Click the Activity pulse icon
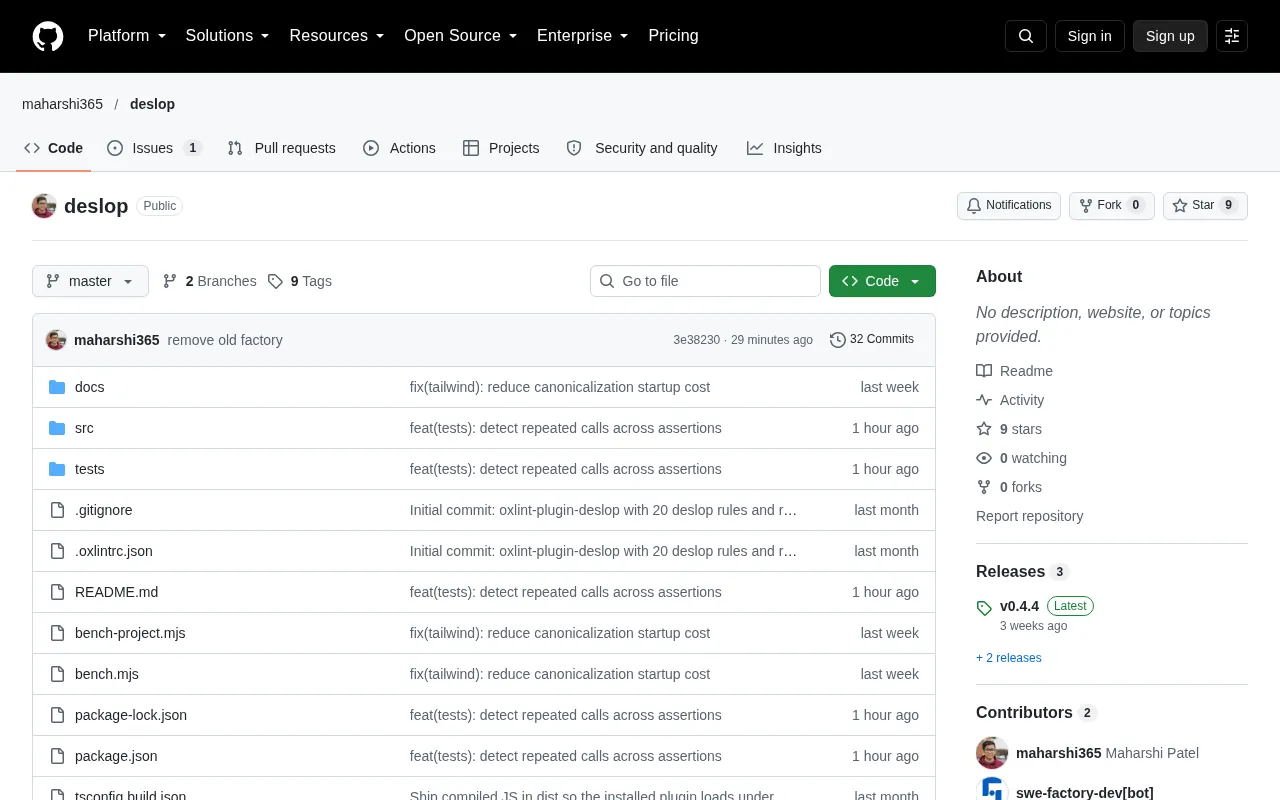This screenshot has width=1280, height=800. (x=984, y=400)
